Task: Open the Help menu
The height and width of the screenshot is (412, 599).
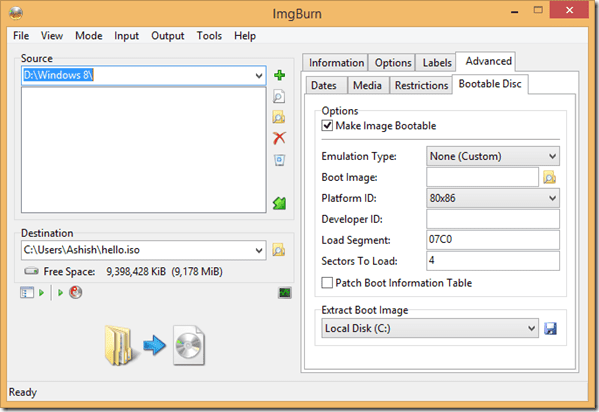Action: pyautogui.click(x=245, y=36)
